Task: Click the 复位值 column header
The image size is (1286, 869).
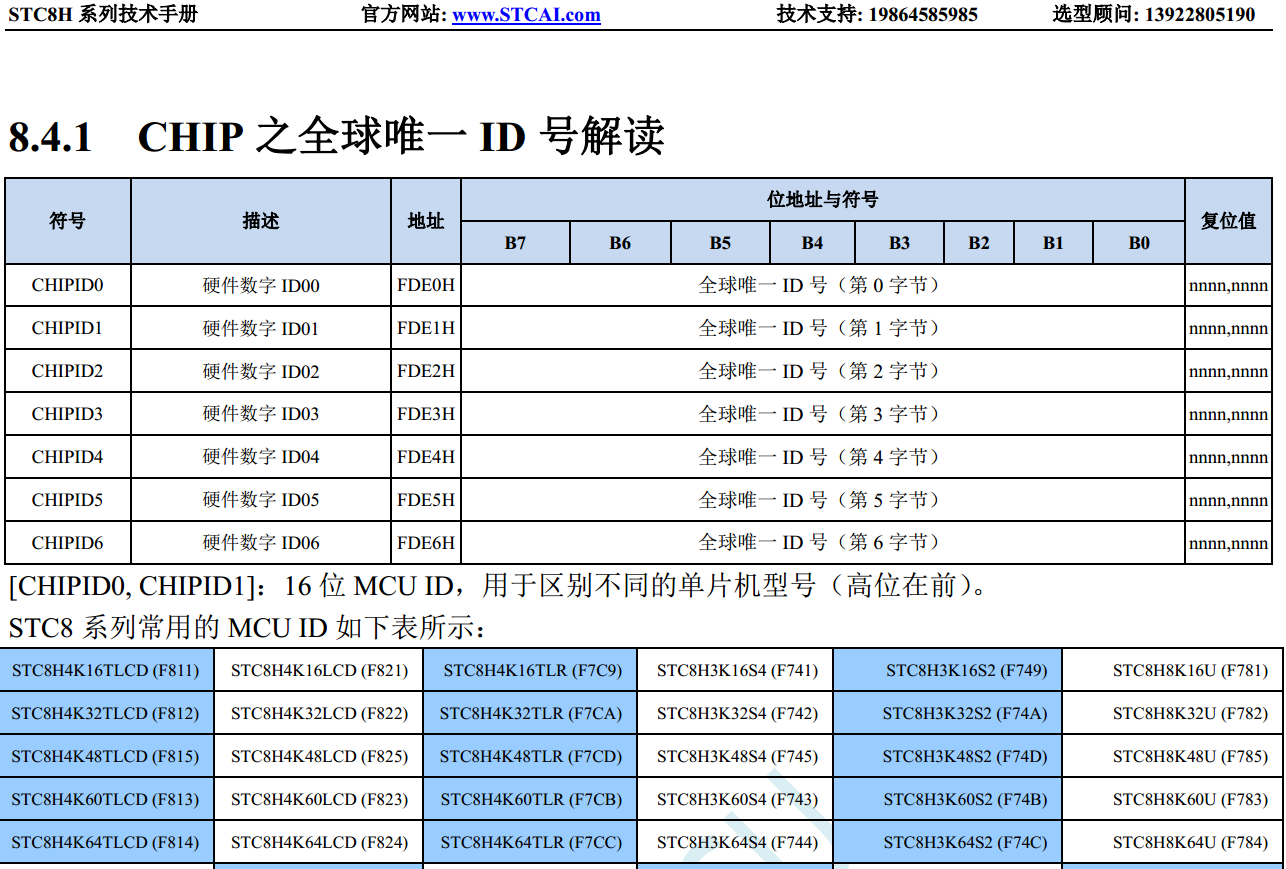Action: click(1228, 221)
